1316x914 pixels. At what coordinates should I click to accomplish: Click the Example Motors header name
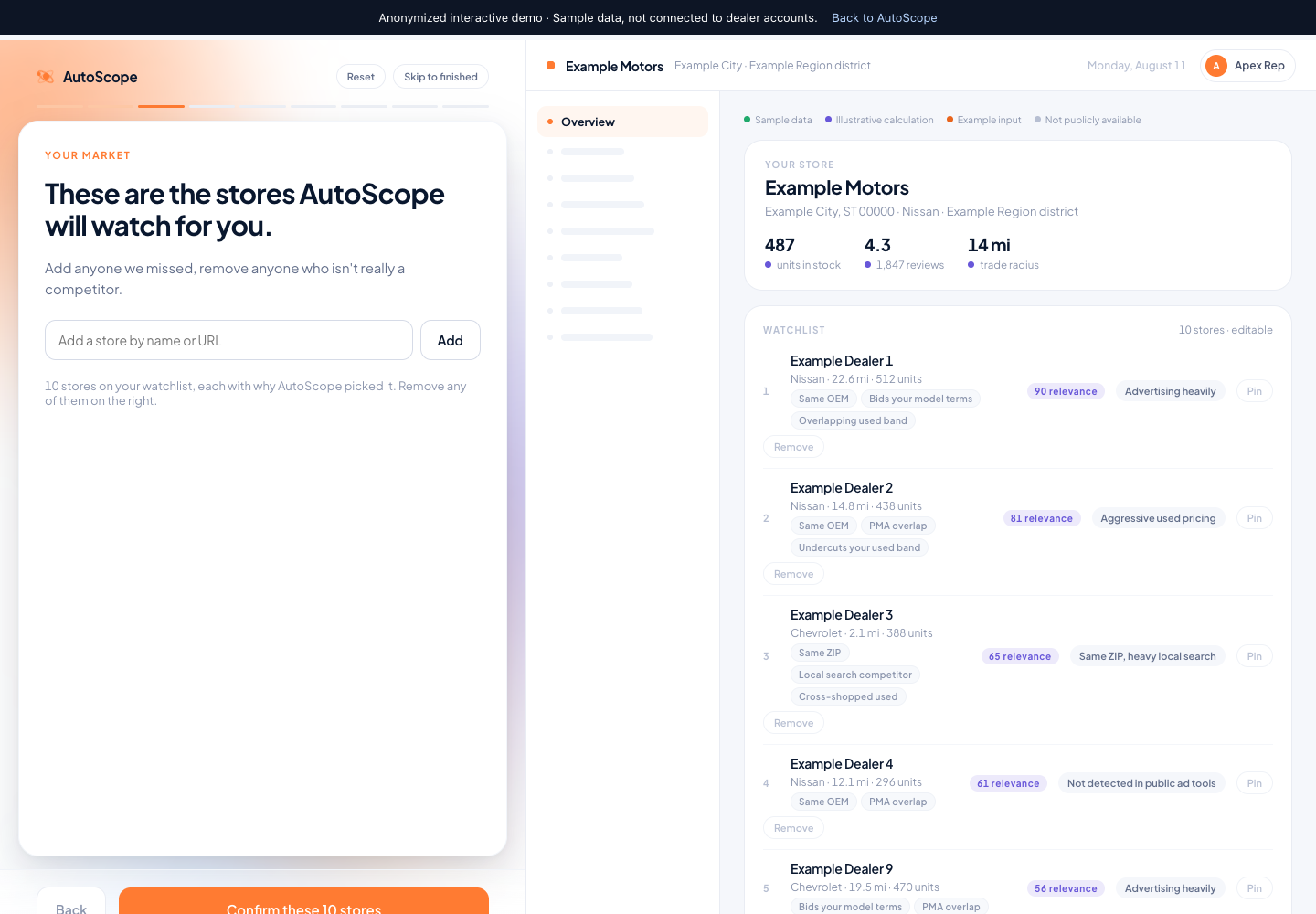(x=614, y=67)
